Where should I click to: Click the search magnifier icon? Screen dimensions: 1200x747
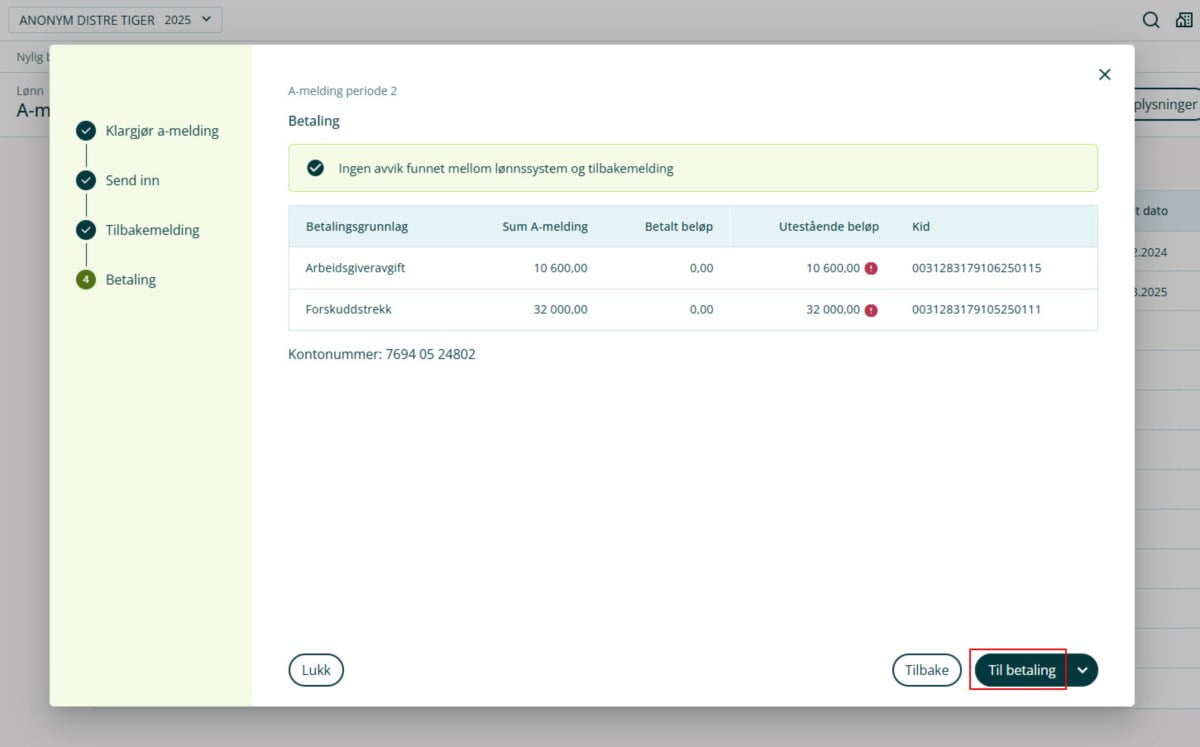(x=1151, y=20)
